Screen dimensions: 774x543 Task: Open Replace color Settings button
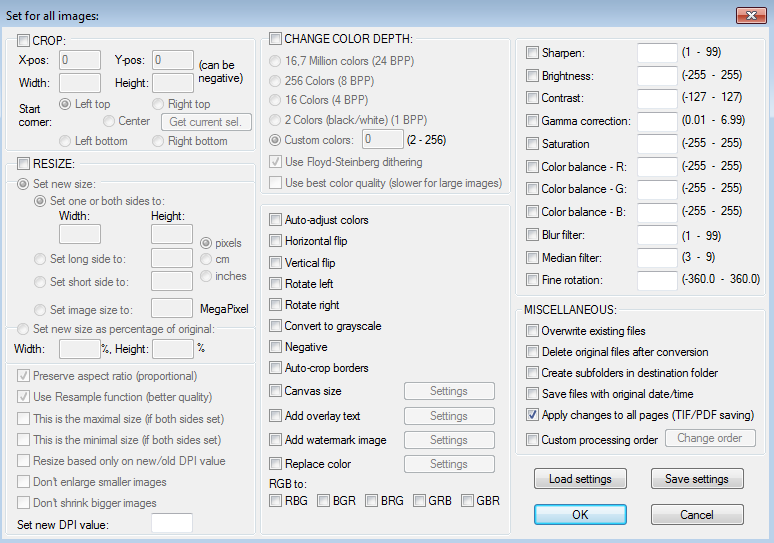pos(449,464)
